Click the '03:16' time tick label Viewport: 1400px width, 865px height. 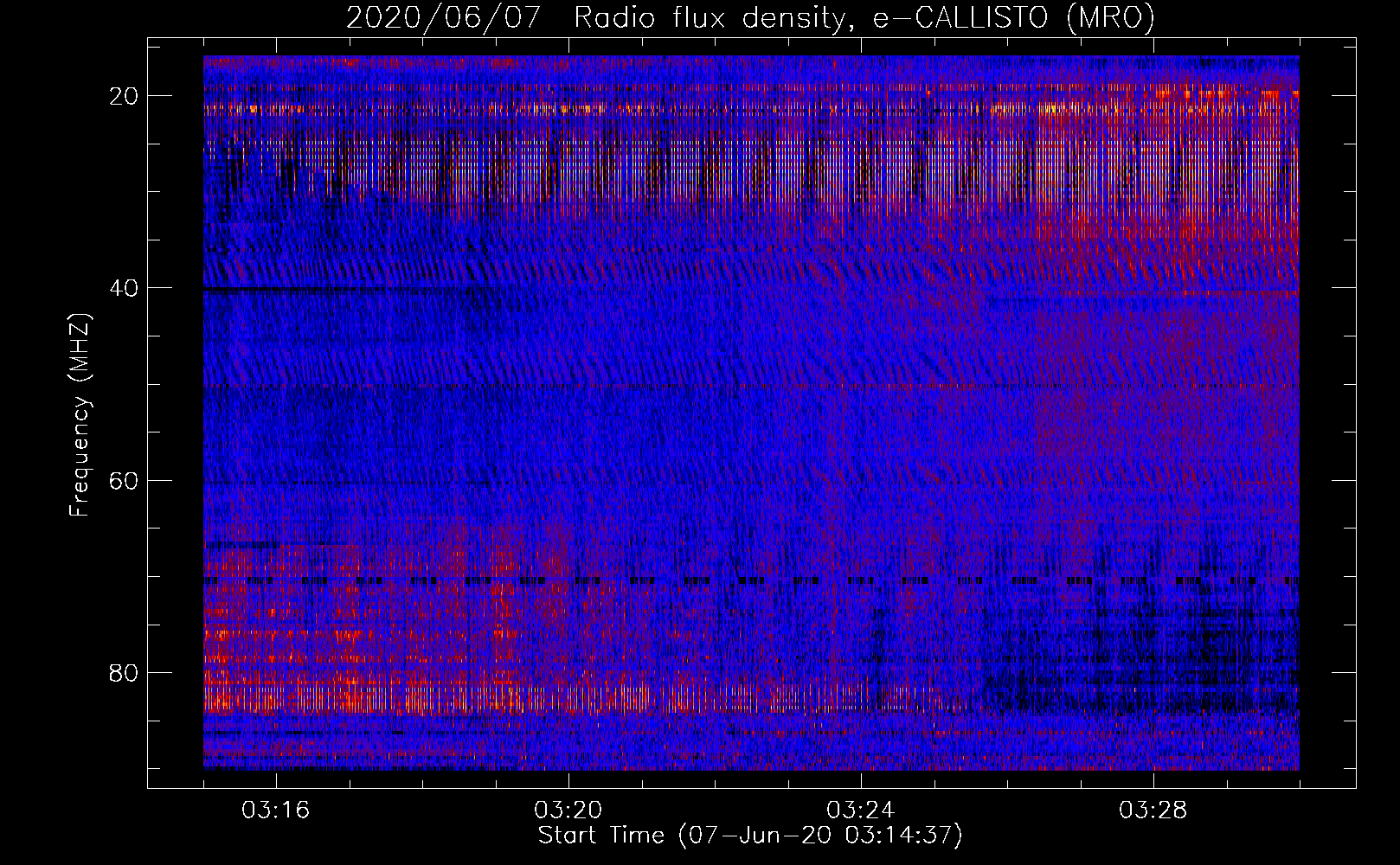[x=276, y=811]
